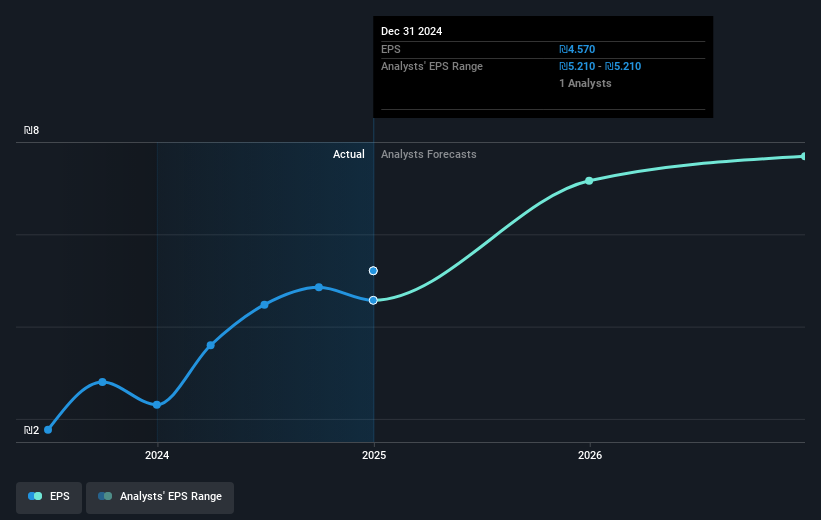Select the forecast EPS point at 2026
Viewport: 821px width, 520px height.
tap(589, 181)
